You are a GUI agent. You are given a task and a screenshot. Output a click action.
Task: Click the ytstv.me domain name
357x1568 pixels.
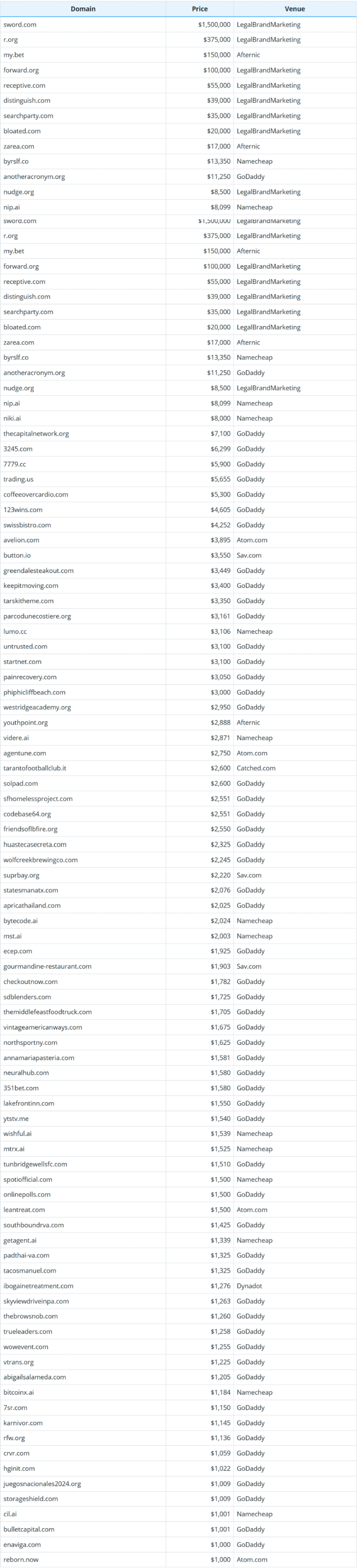pyautogui.click(x=16, y=1119)
